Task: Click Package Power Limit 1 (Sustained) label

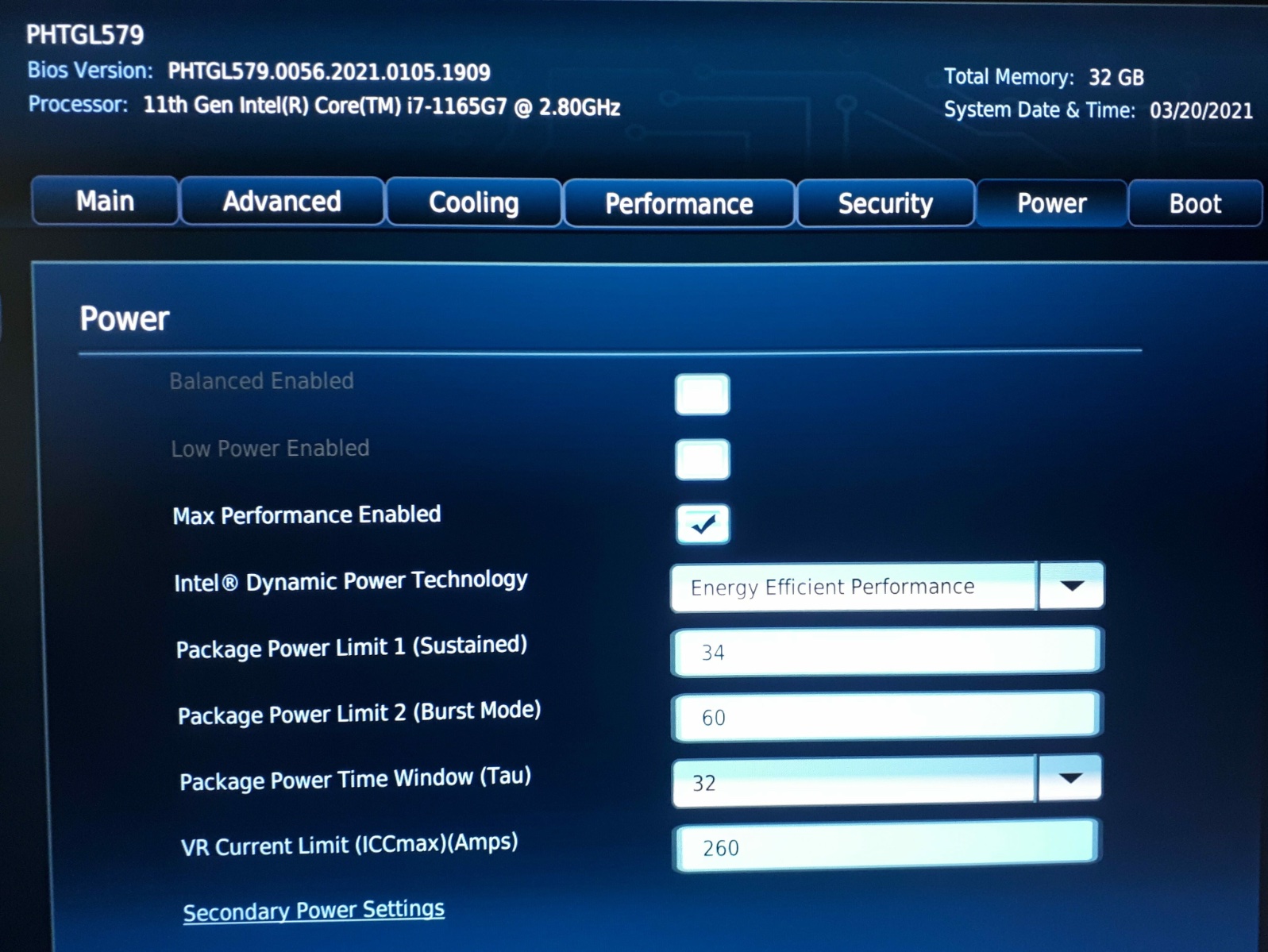Action: pyautogui.click(x=351, y=647)
